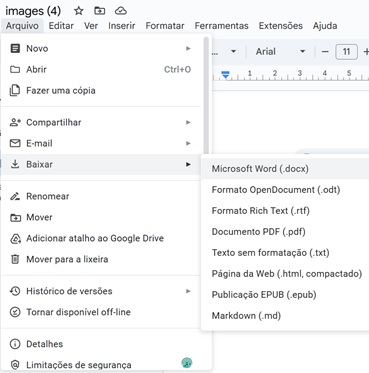
Task: Download as Documento PDF (.pdf)
Action: tap(285, 232)
